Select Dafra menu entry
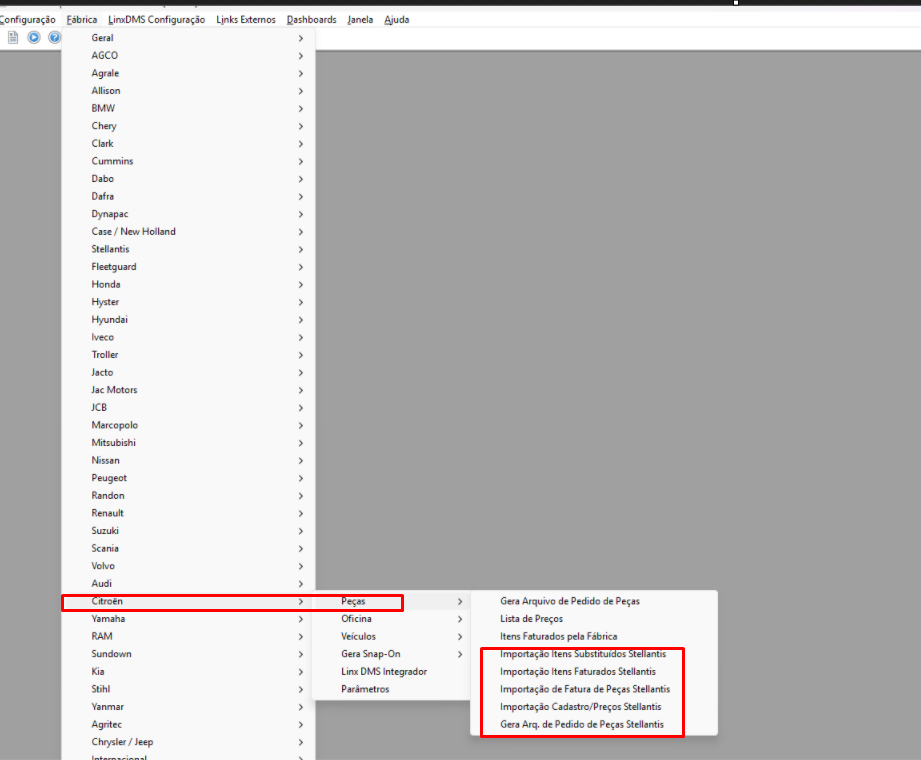The width and height of the screenshot is (921, 760). click(188, 196)
